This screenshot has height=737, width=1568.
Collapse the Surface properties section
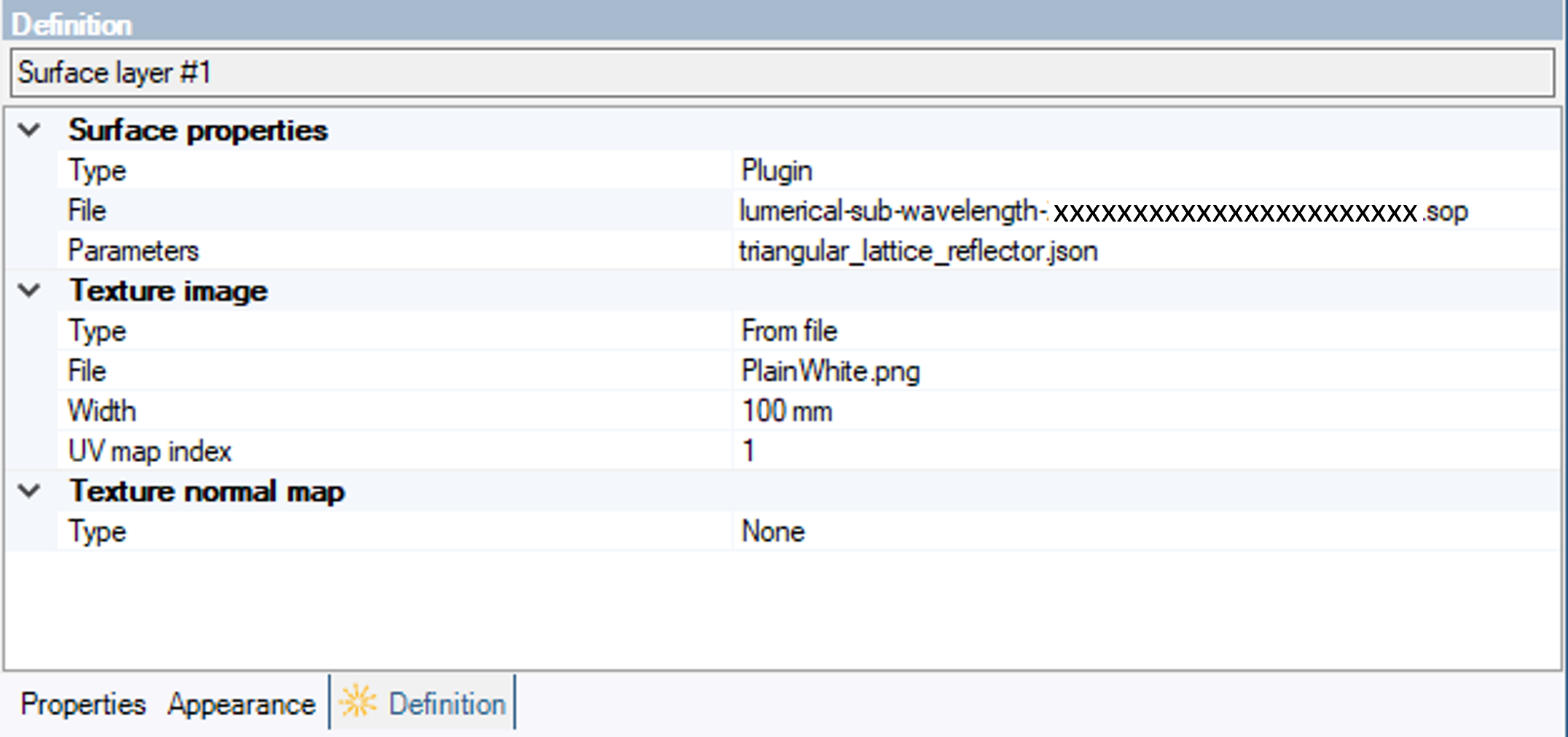pos(29,130)
